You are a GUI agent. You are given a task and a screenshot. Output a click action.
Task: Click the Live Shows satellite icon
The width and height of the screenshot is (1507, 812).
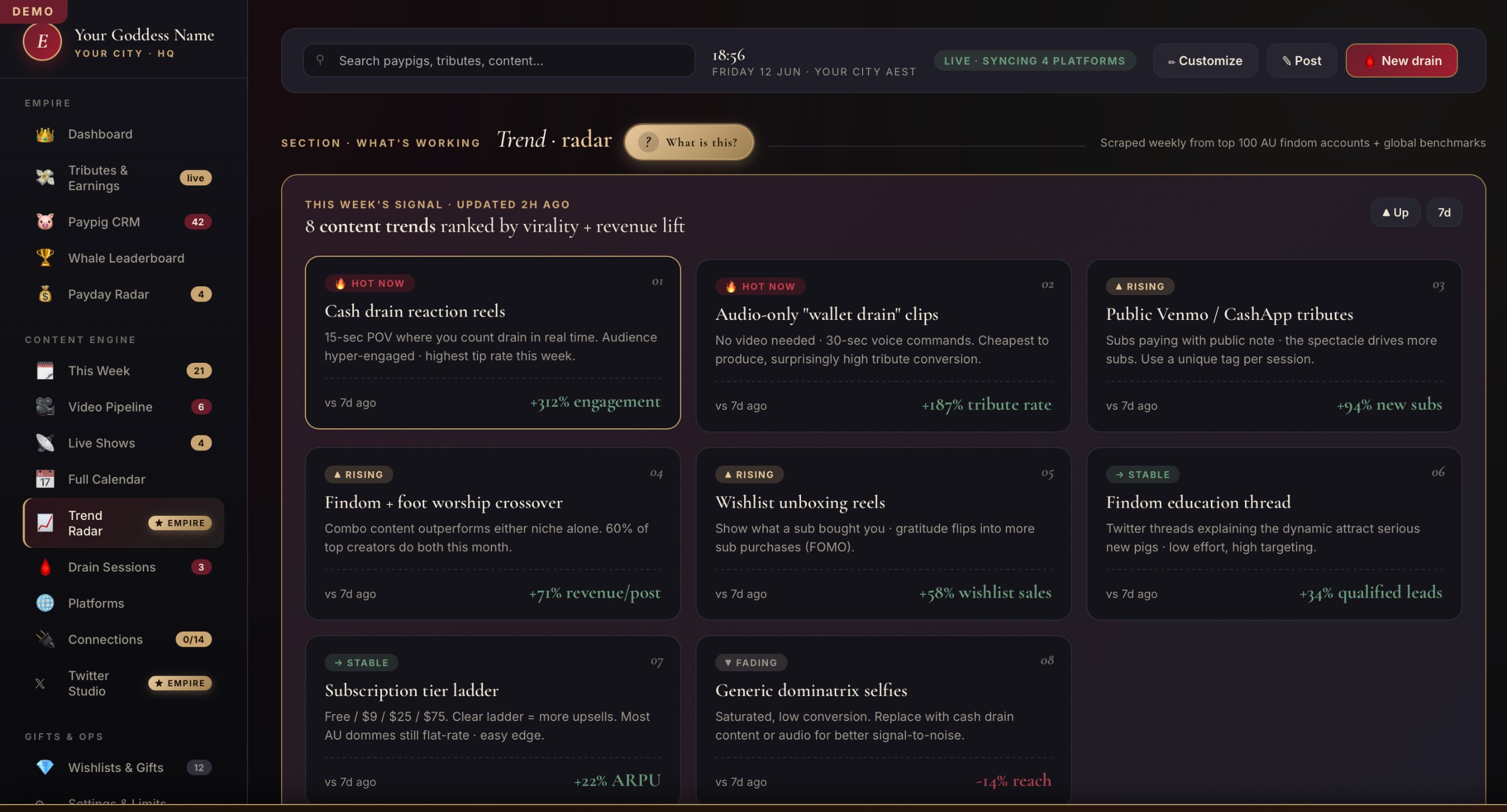45,443
